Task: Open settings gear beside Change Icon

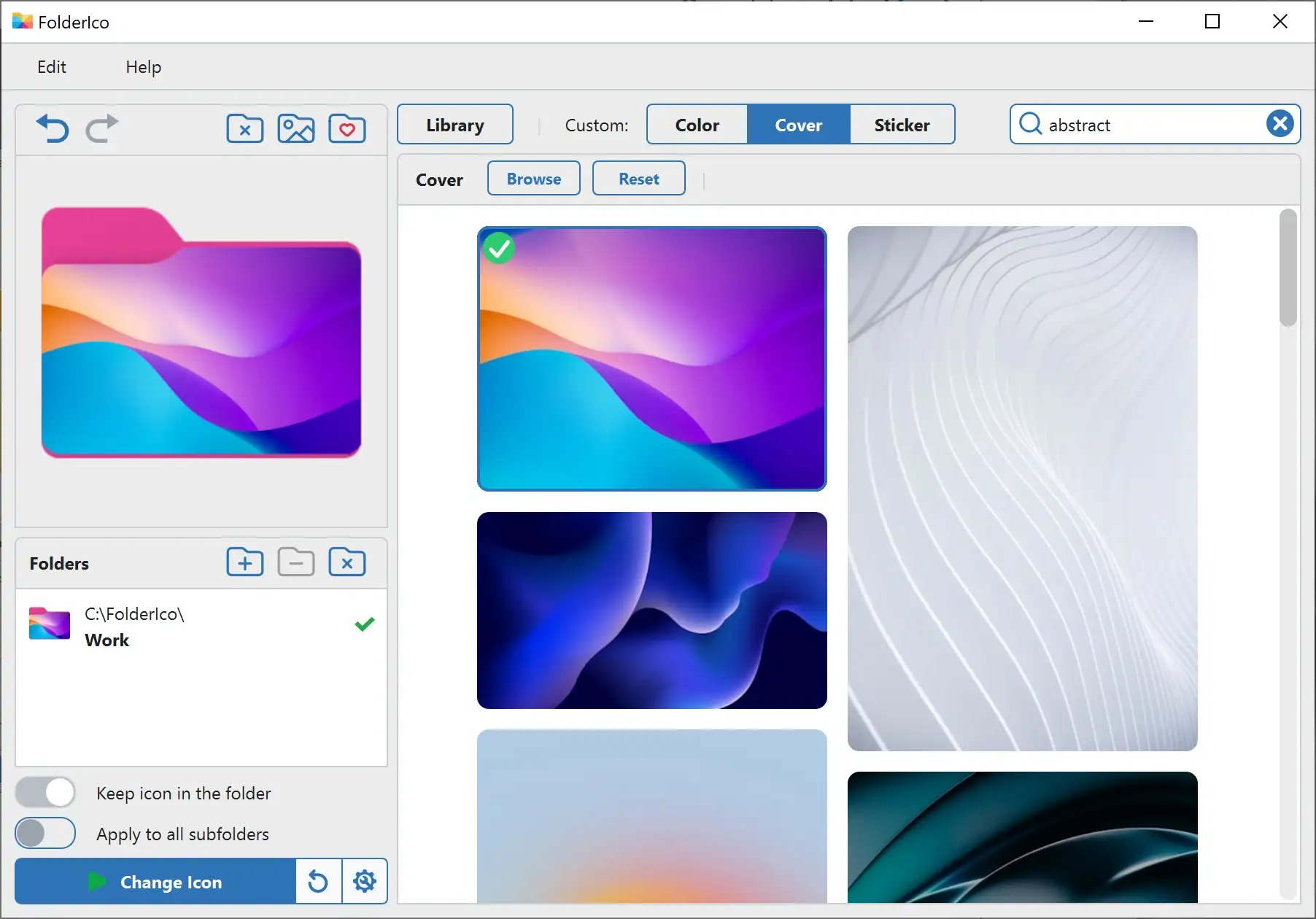Action: click(365, 881)
